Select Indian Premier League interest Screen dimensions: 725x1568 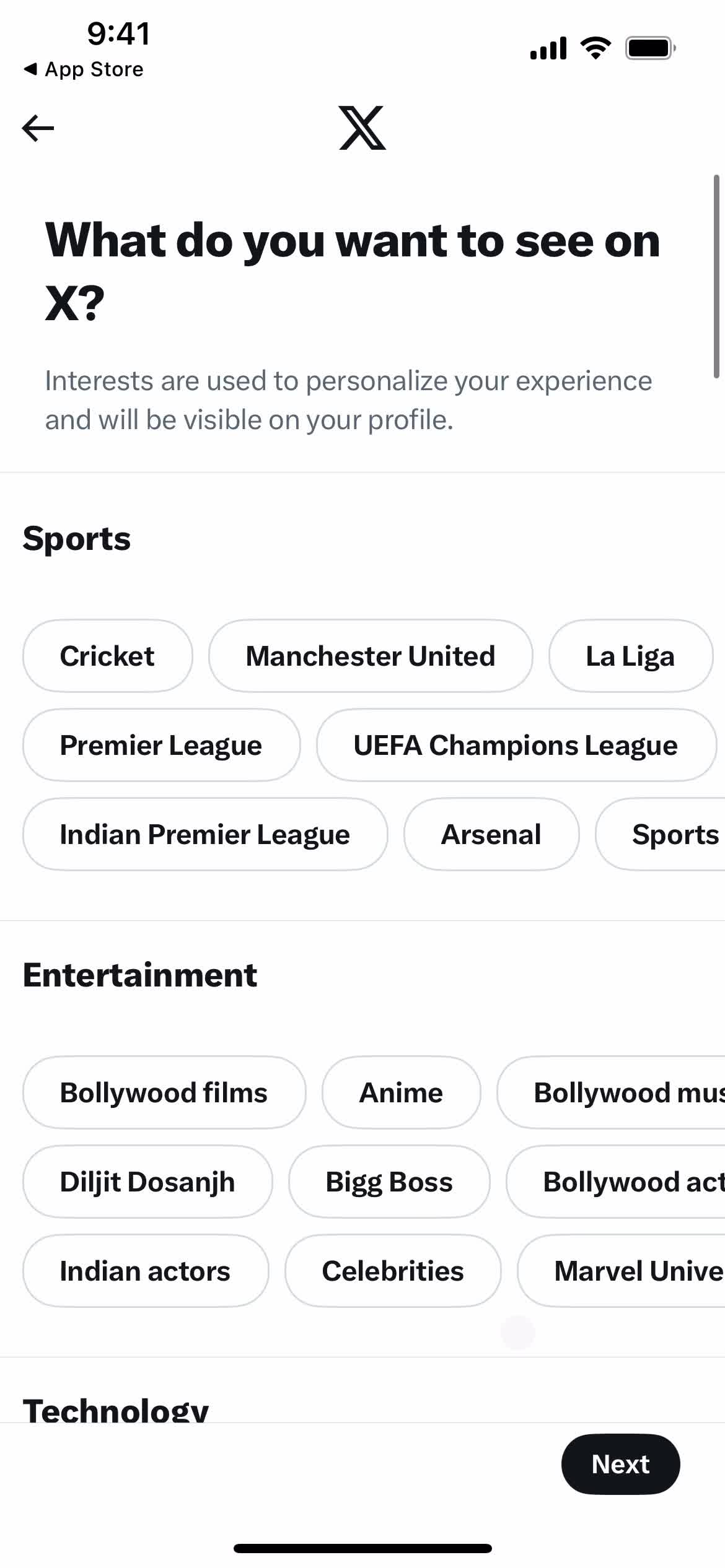(204, 834)
